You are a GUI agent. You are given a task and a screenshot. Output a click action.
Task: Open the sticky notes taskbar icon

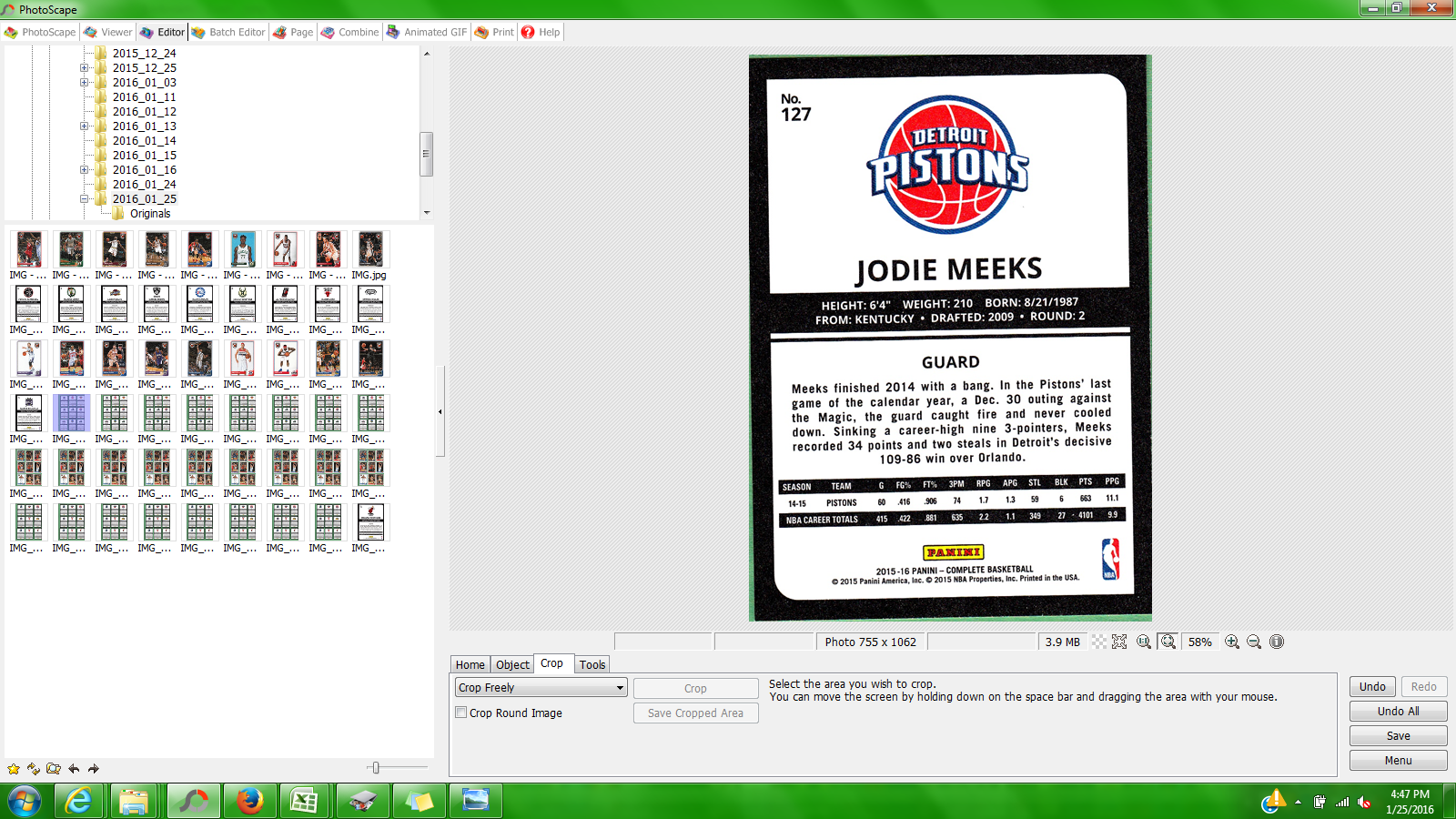pos(419,801)
